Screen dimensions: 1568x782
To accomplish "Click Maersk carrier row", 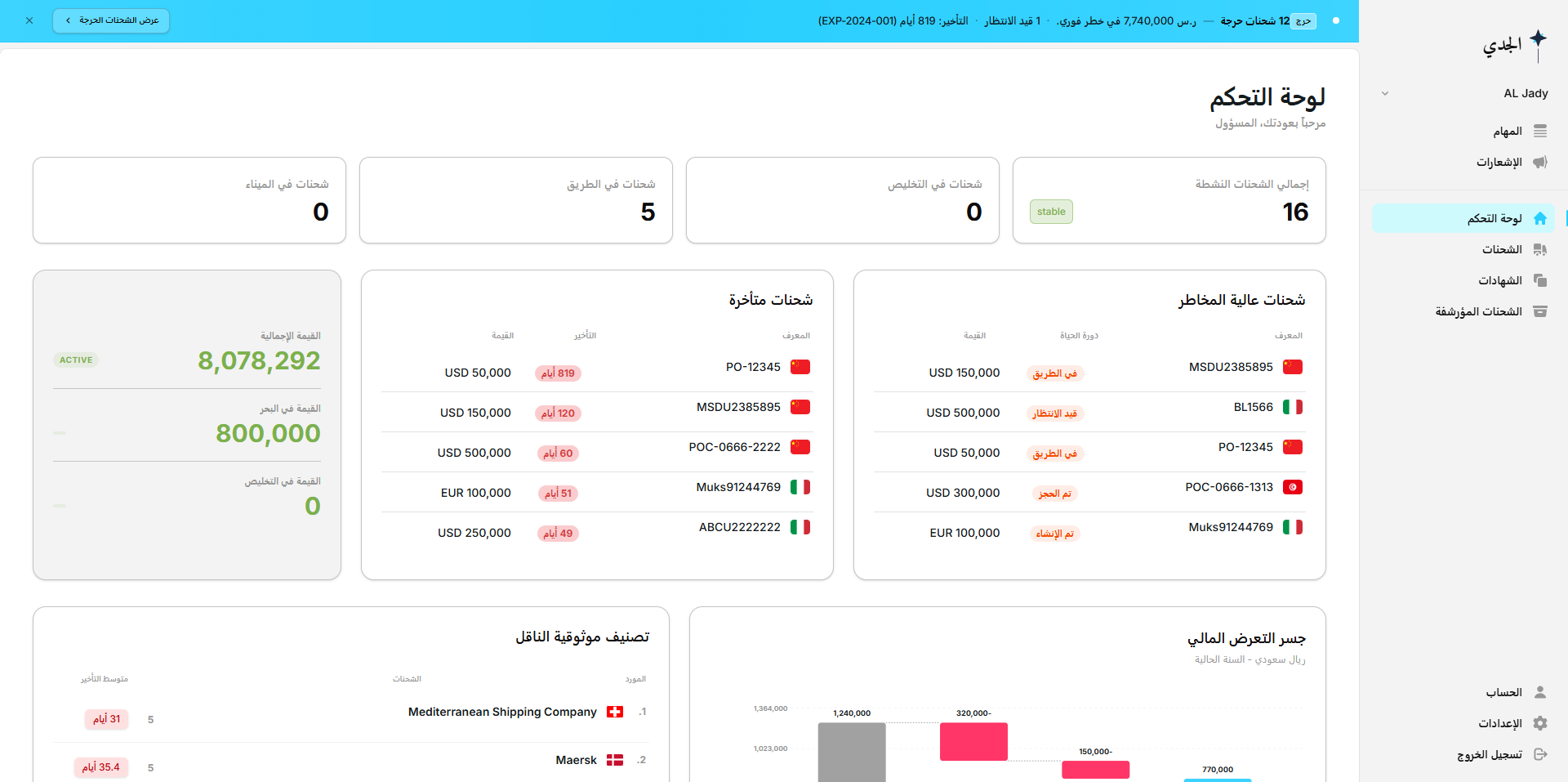I will (351, 764).
